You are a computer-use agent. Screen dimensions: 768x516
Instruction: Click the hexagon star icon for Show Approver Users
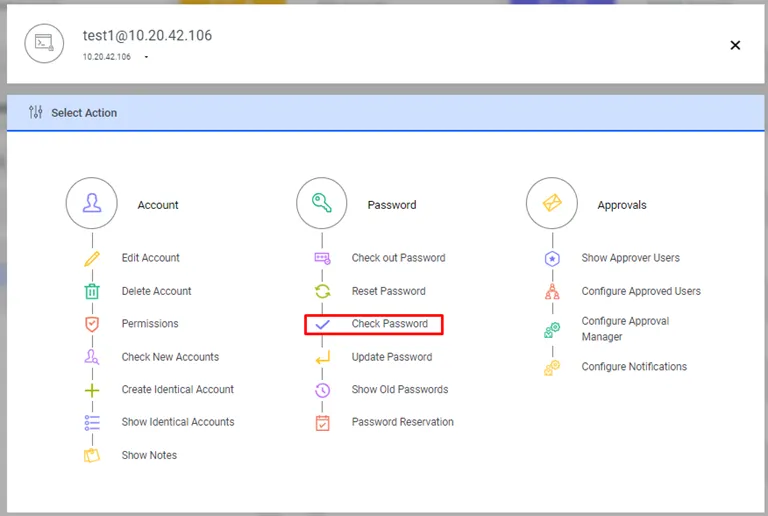click(x=552, y=258)
